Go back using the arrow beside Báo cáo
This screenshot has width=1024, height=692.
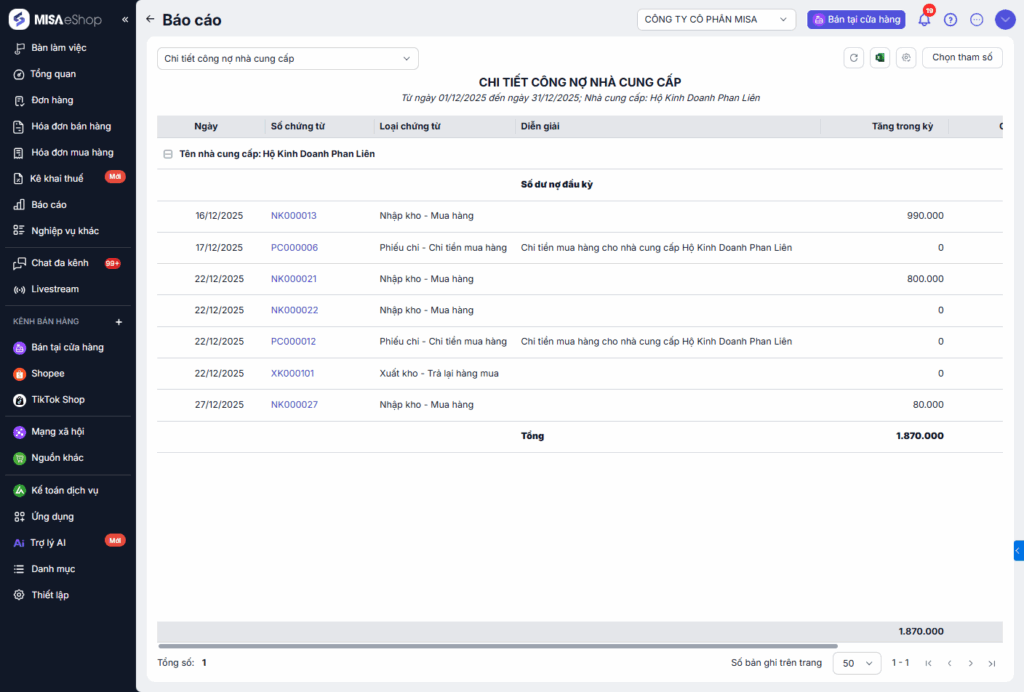click(x=150, y=19)
